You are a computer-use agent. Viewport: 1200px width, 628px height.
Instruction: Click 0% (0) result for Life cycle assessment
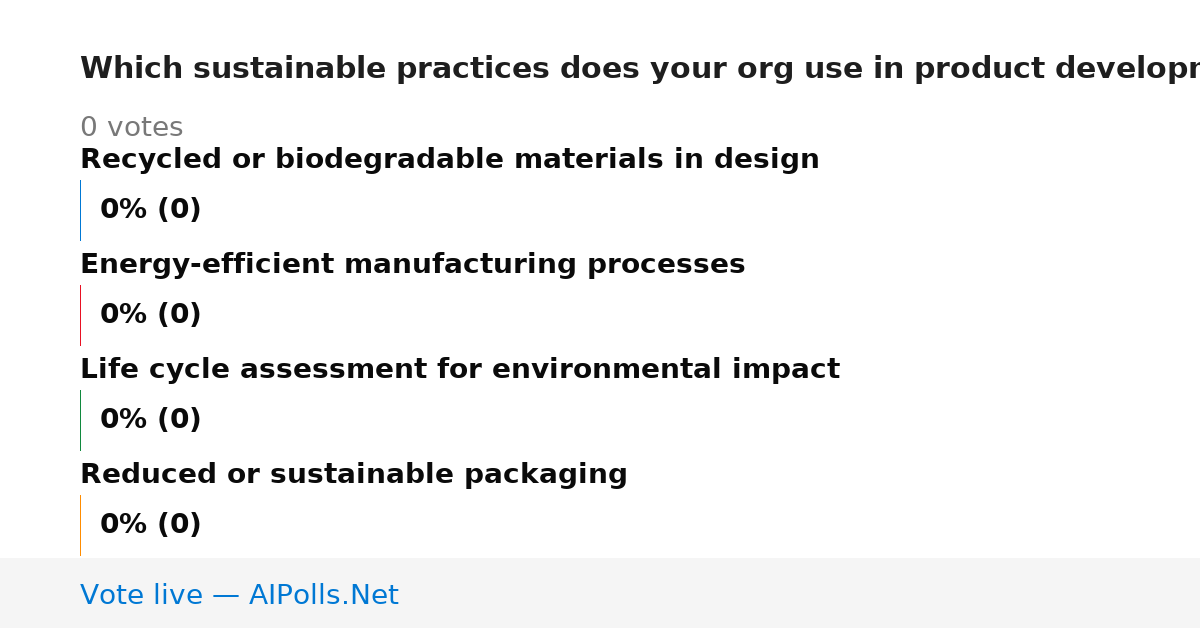[150, 420]
